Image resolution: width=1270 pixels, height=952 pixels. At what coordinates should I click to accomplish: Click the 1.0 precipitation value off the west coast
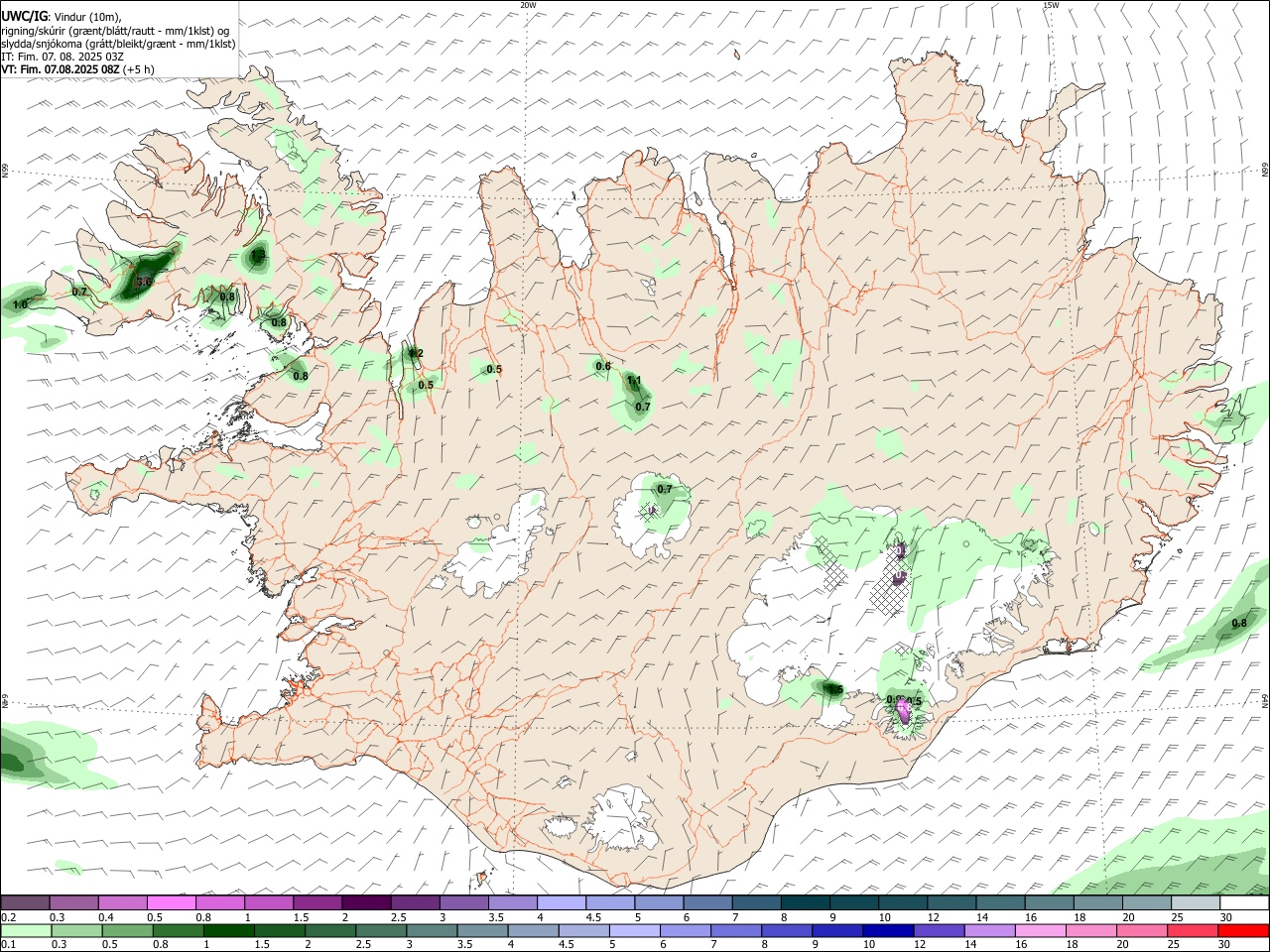tap(20, 304)
